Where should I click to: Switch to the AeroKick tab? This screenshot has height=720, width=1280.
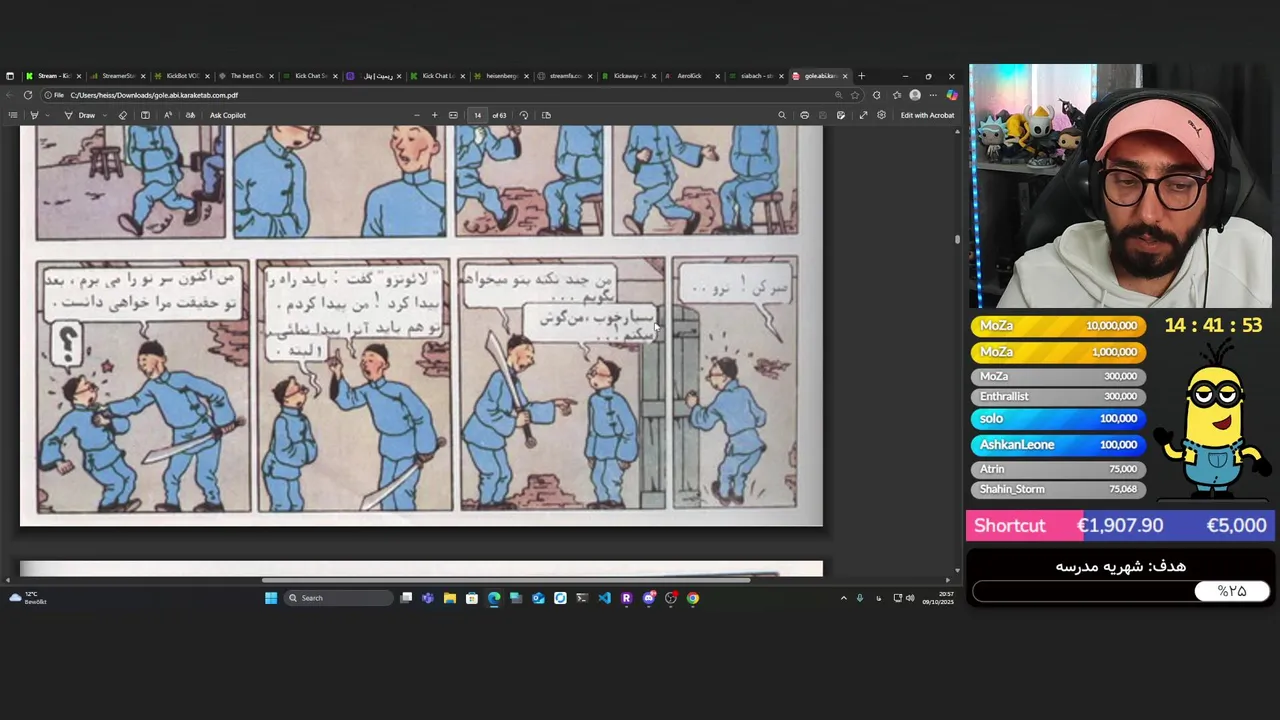coord(693,76)
